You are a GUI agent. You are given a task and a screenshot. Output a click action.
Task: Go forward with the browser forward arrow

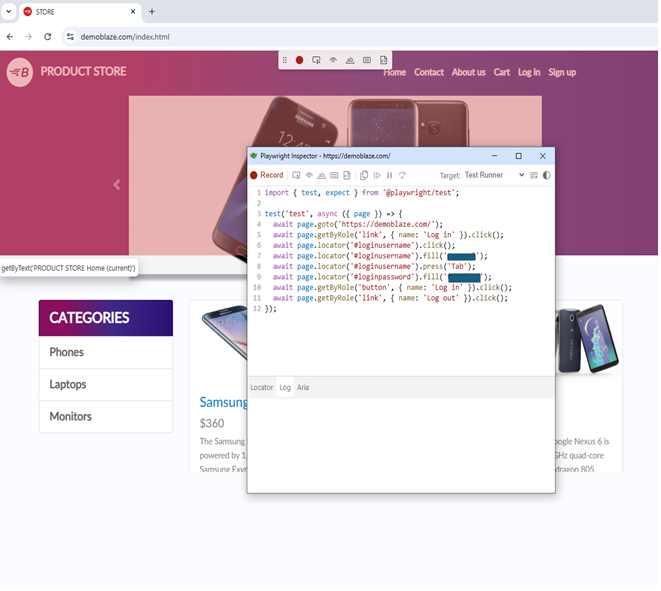coord(29,37)
